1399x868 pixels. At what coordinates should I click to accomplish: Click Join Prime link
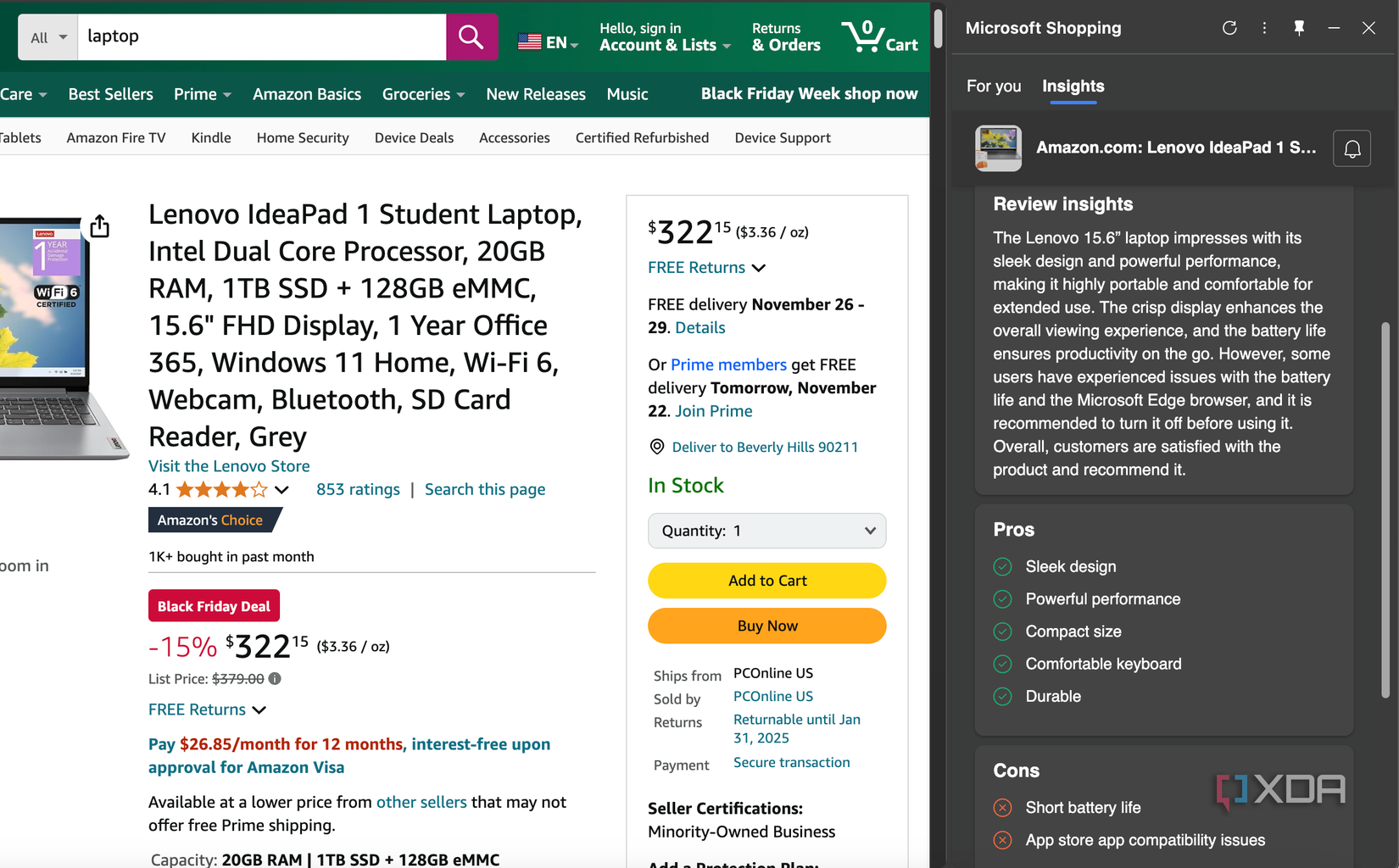click(714, 411)
